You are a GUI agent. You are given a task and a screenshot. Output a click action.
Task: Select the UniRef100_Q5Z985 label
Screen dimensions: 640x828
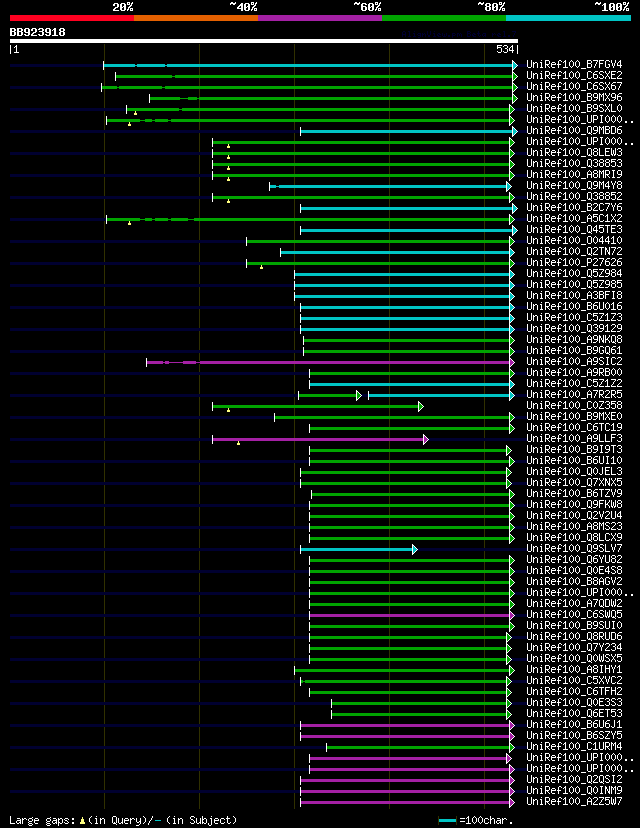point(574,284)
